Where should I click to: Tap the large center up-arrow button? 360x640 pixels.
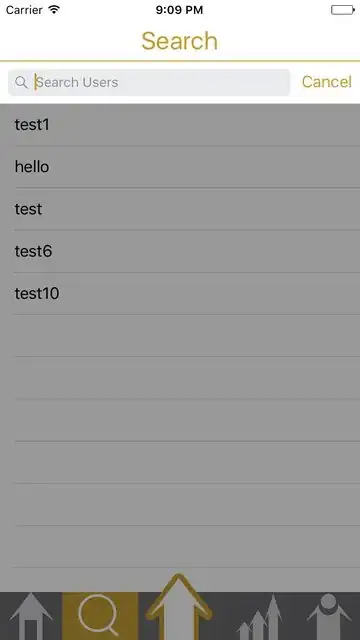(x=179, y=607)
